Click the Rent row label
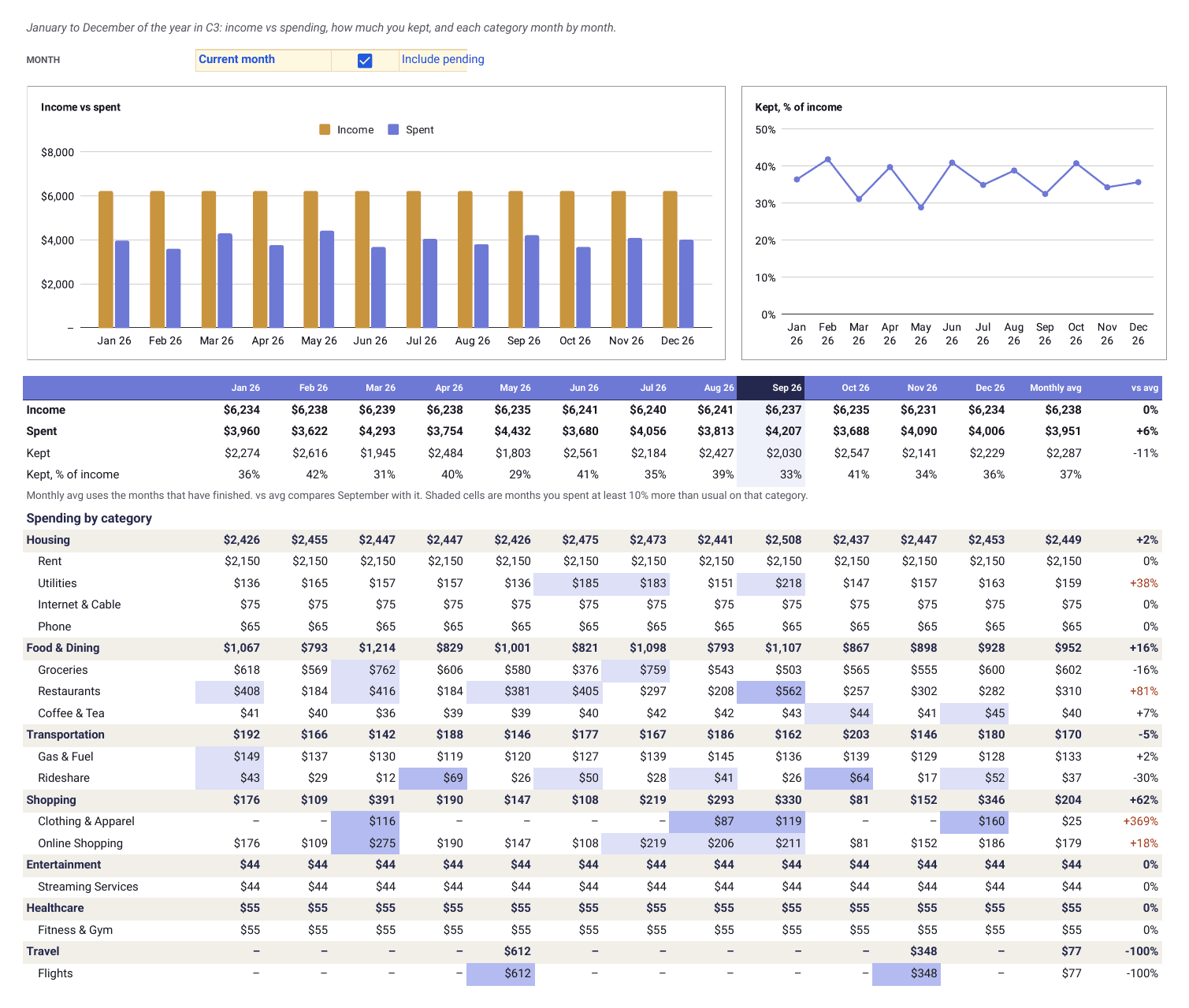1189x1008 pixels. [x=50, y=561]
